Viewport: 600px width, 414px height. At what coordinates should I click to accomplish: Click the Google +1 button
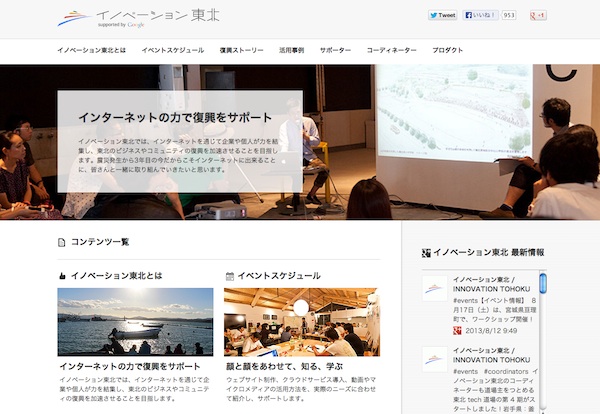(537, 16)
